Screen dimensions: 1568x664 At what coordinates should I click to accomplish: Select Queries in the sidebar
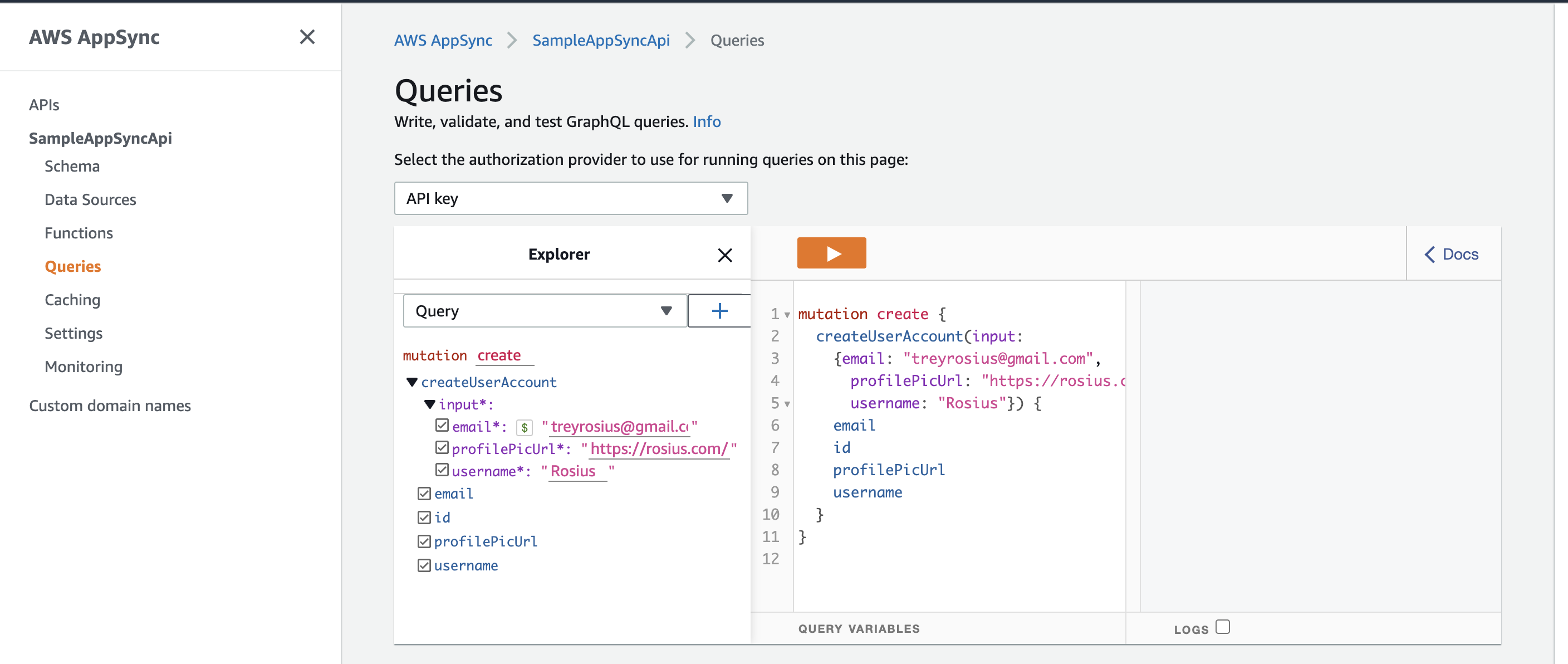tap(72, 266)
